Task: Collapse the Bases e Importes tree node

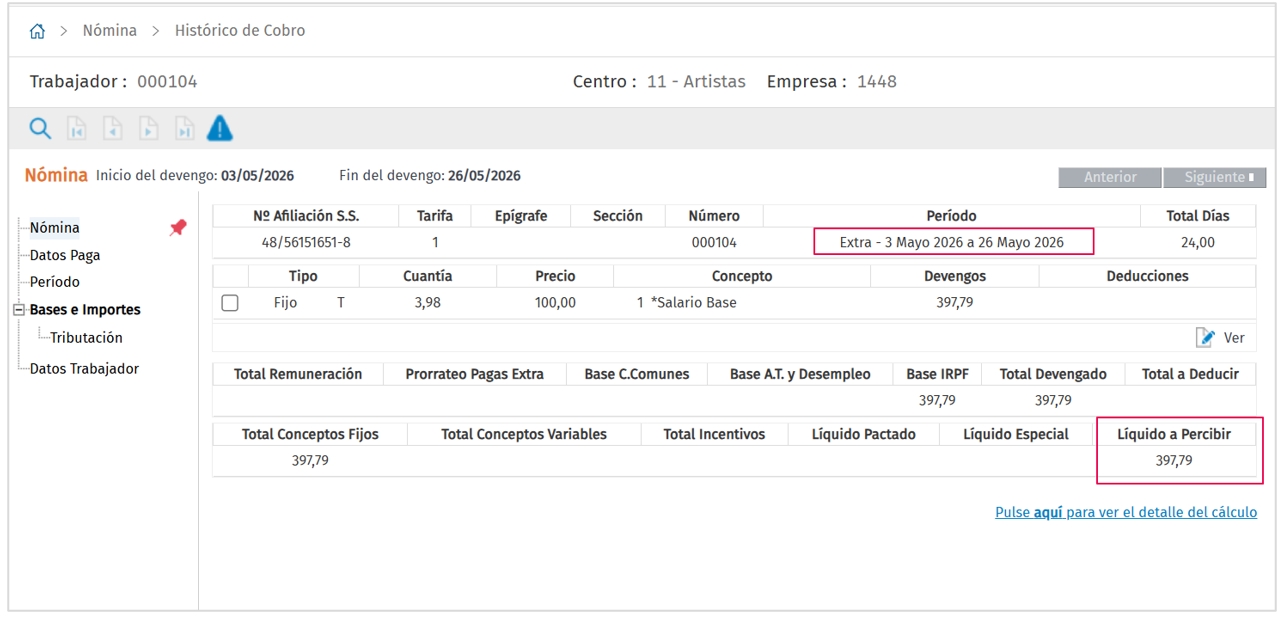Action: [x=18, y=310]
